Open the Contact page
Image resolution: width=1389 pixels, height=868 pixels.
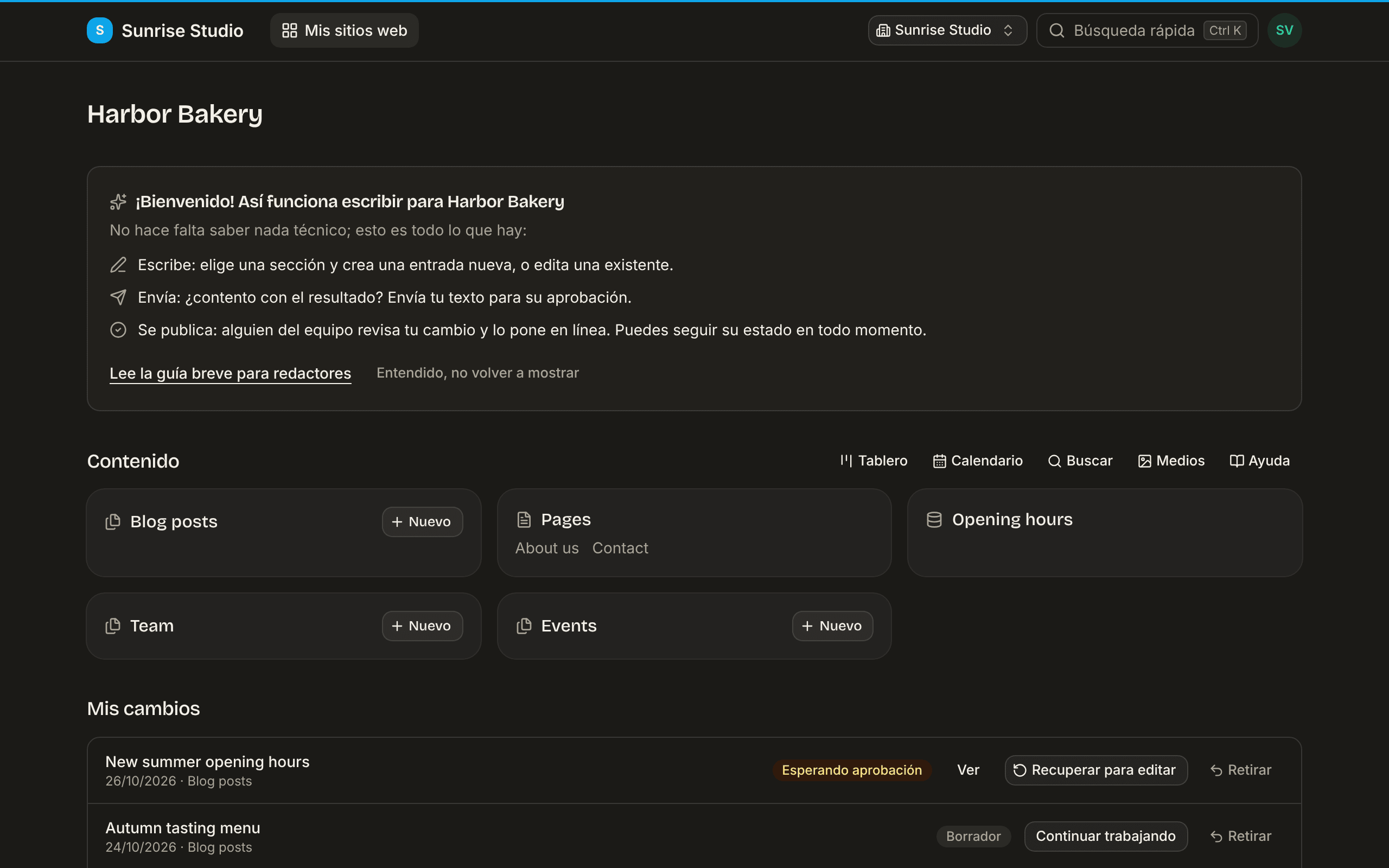coord(620,548)
